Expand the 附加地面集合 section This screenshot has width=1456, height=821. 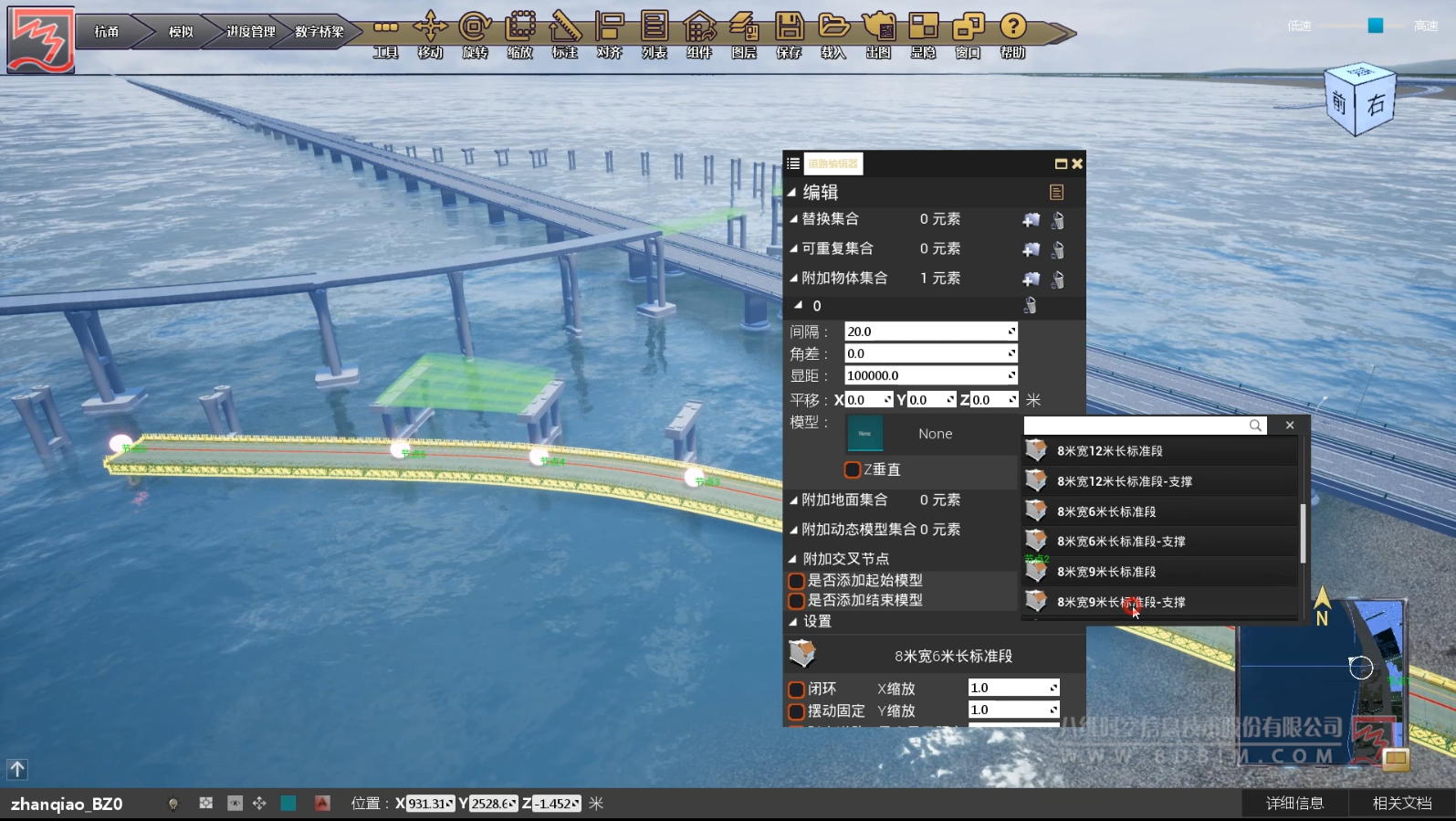[x=793, y=500]
